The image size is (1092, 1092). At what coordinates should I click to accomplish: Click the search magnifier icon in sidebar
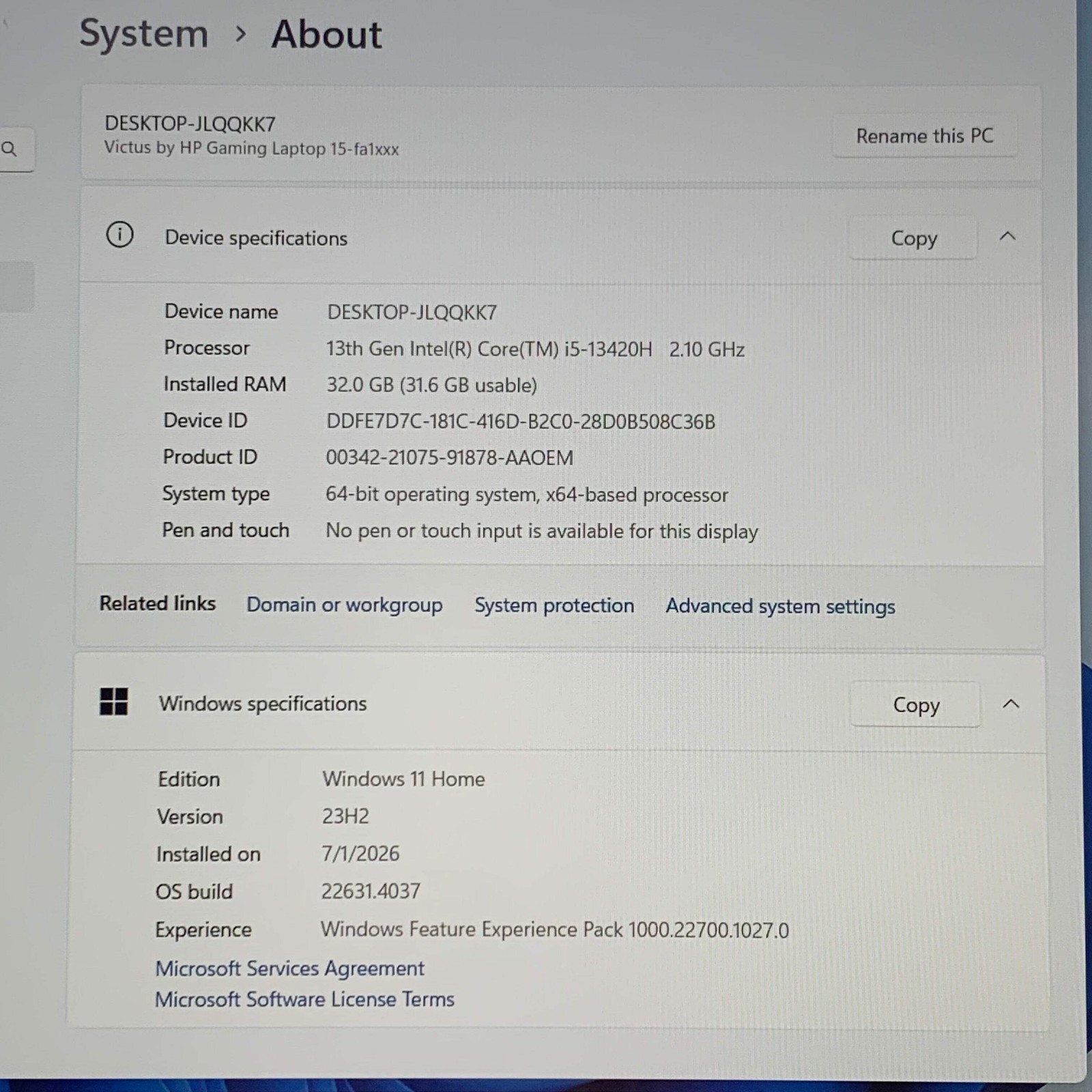(9, 148)
